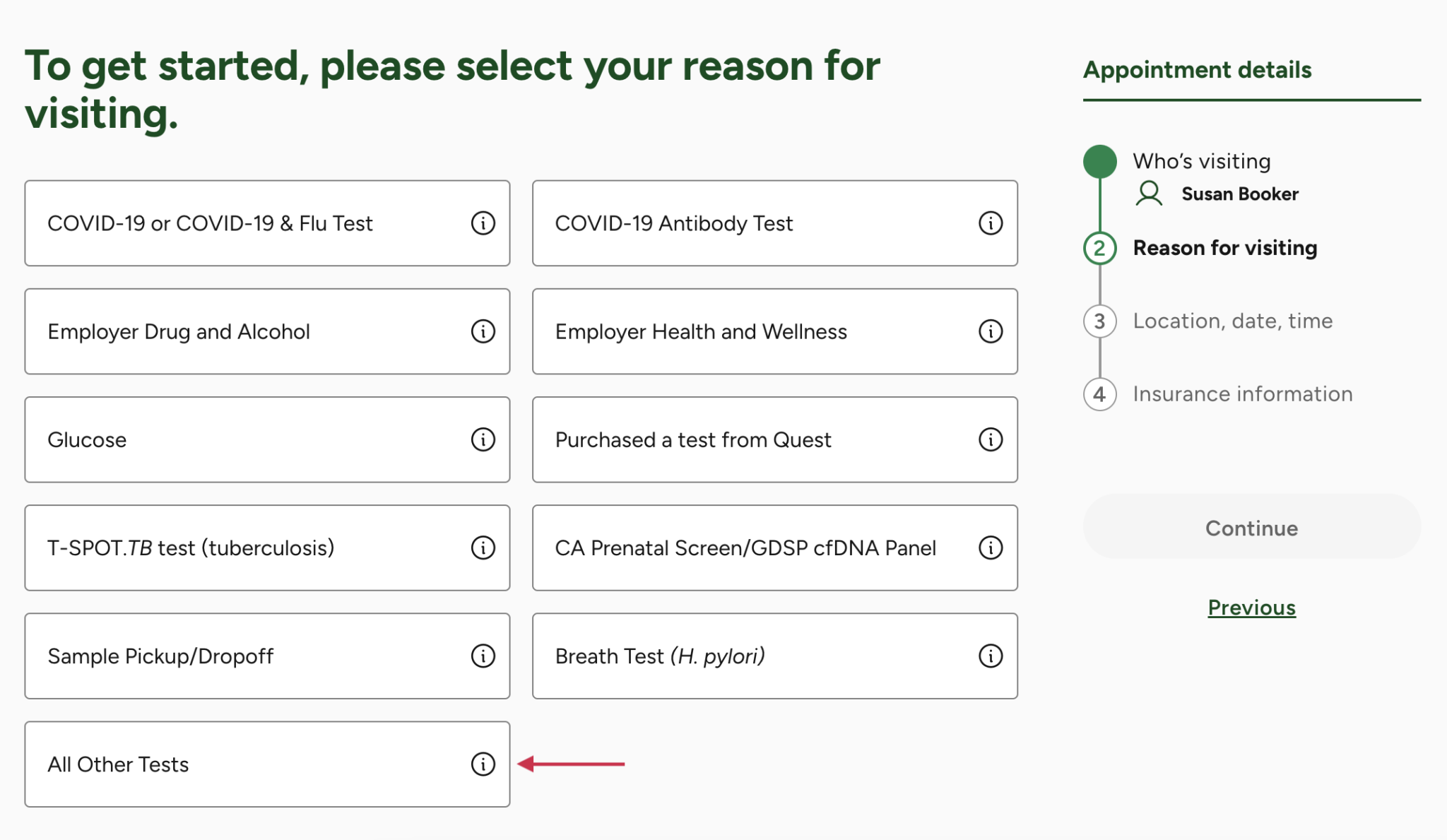The width and height of the screenshot is (1447, 840).
Task: Click the Susan Booker person icon
Action: coord(1148,192)
